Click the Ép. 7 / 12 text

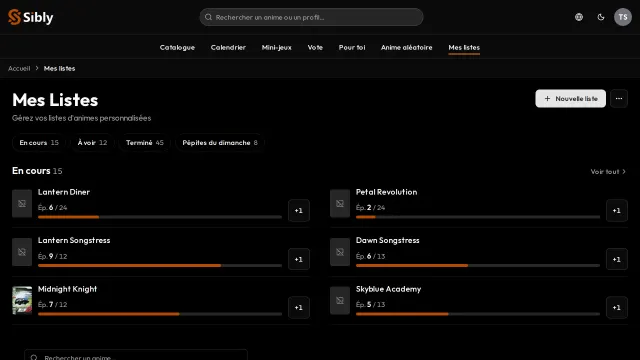(52, 304)
